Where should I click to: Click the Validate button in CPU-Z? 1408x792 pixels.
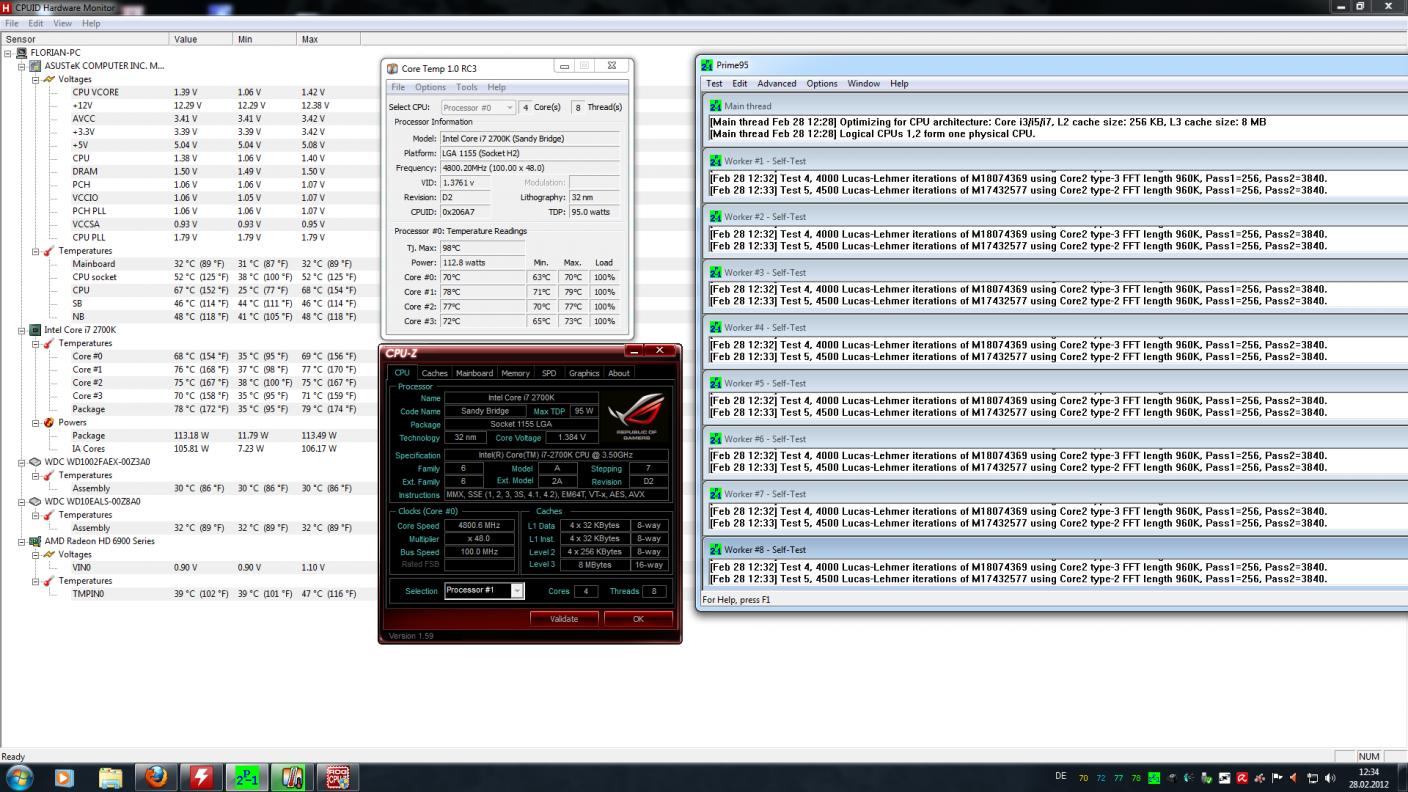click(564, 619)
